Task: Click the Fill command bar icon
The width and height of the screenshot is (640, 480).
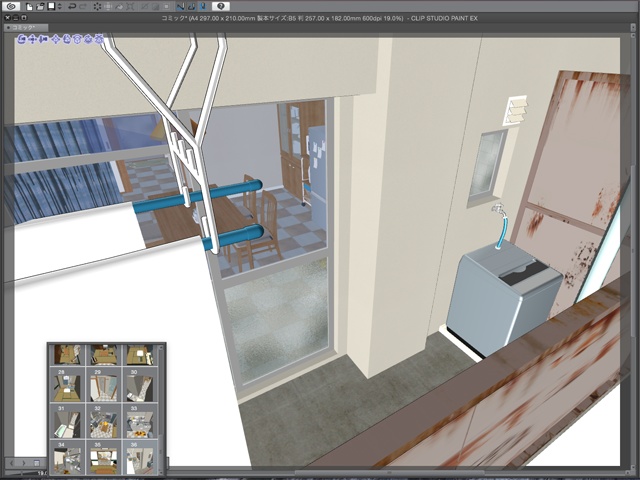Action: click(108, 6)
